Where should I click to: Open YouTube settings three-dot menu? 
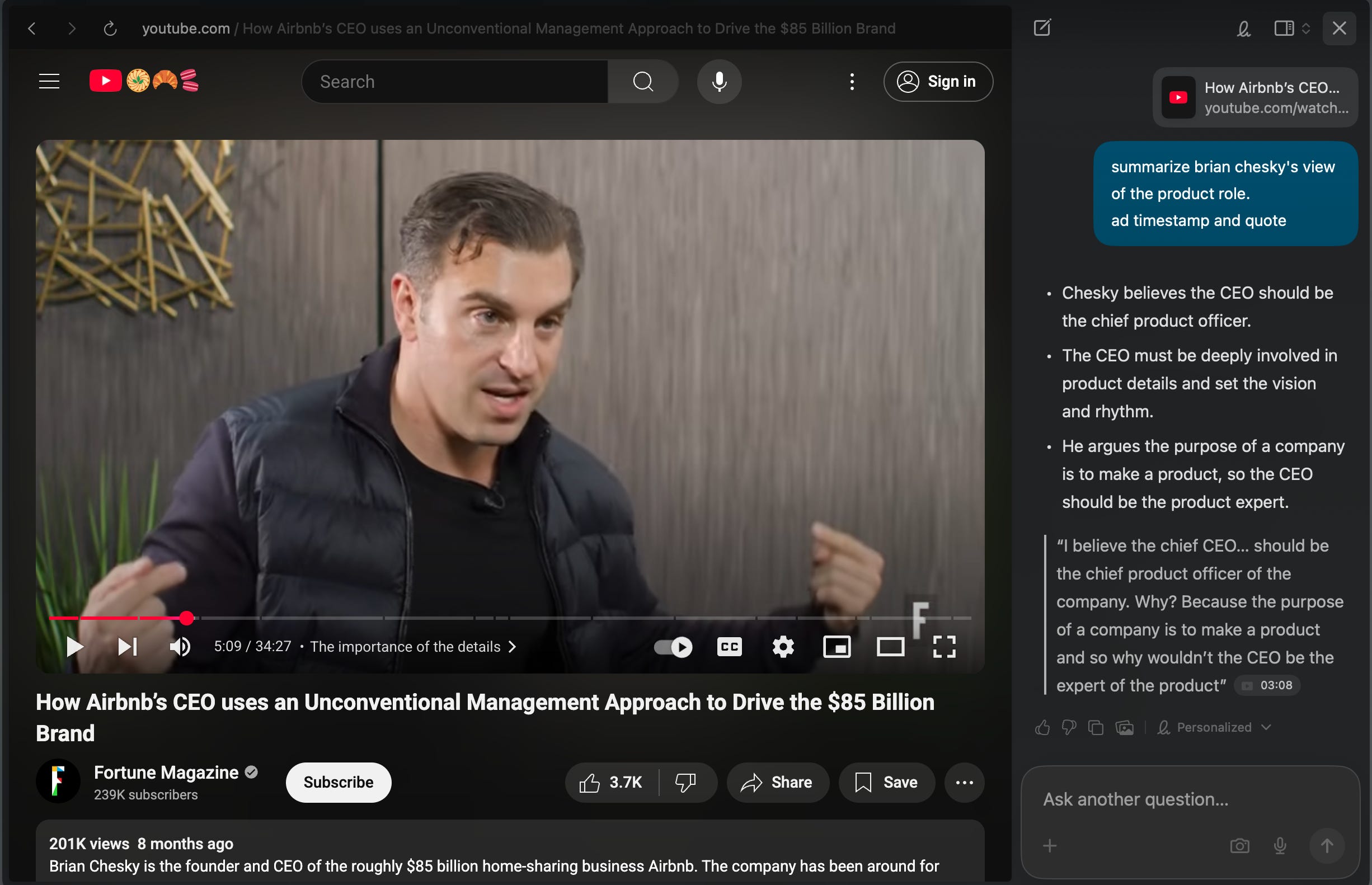pos(852,82)
